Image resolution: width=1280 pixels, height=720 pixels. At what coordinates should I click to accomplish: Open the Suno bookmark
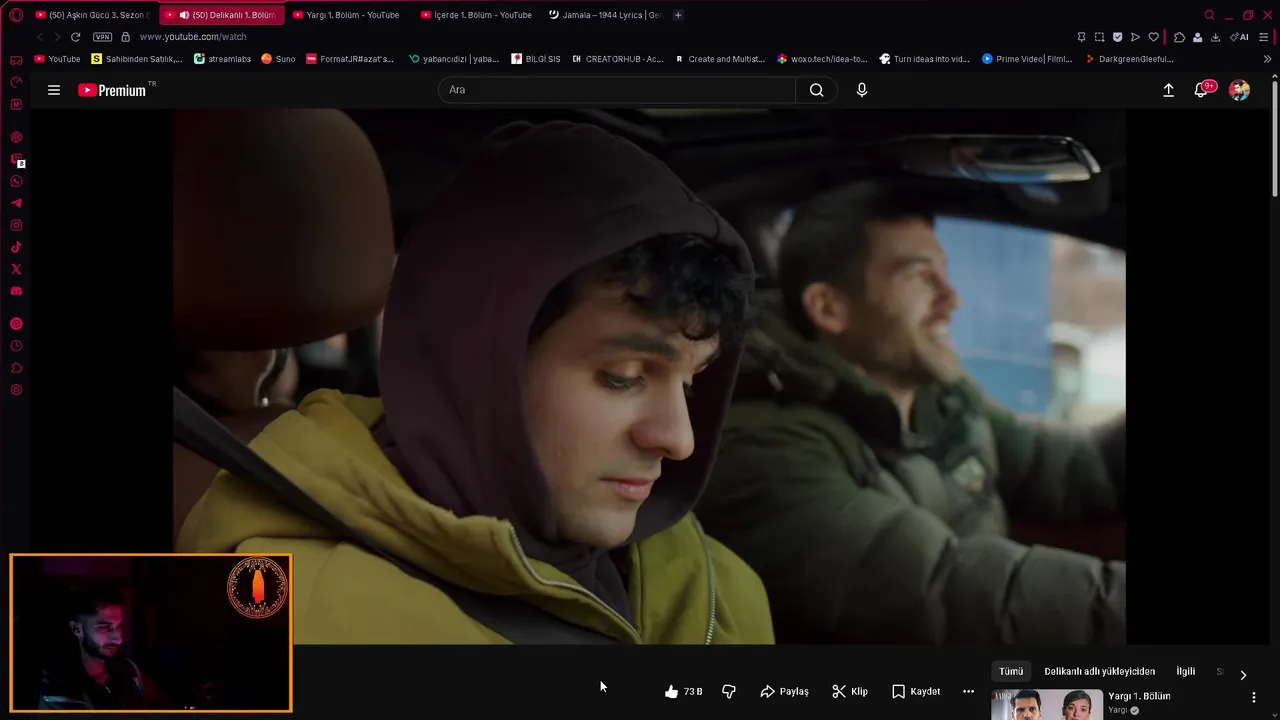(x=278, y=59)
